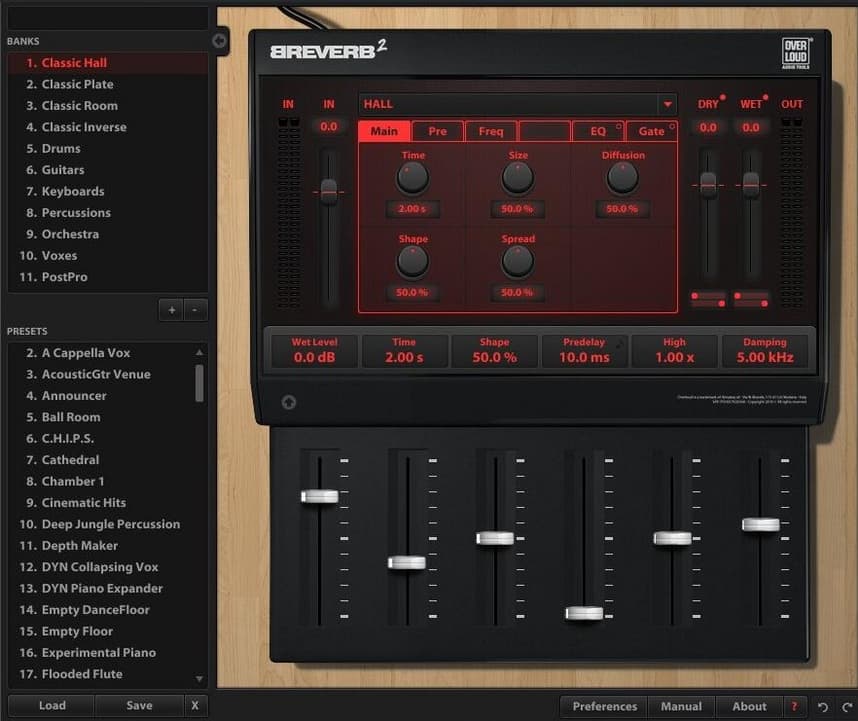858x721 pixels.
Task: Toggle the Gate tab power indicator
Action: 672,126
